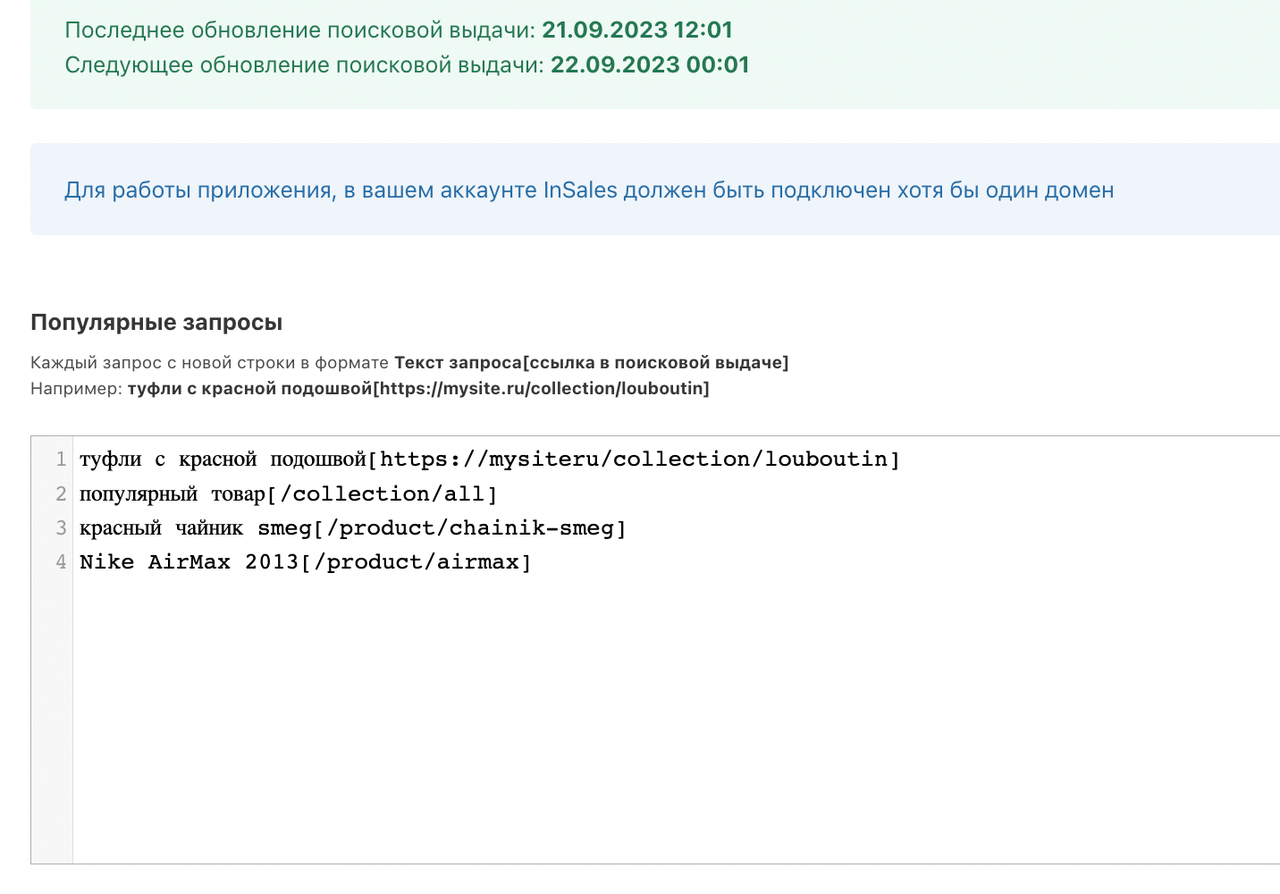Image resolution: width=1280 pixels, height=894 pixels.
Task: Click the 'Каждый запрос с новой строки' hint
Action: 409,363
